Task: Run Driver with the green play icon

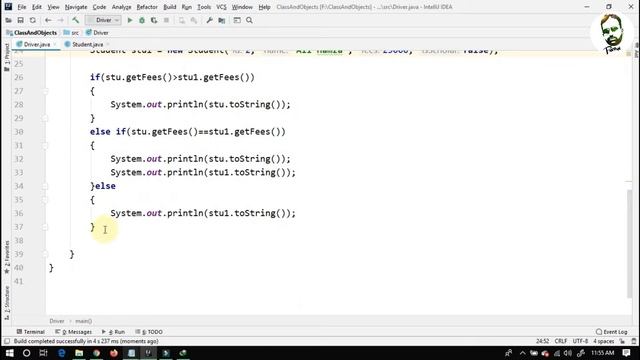Action: (x=130, y=20)
